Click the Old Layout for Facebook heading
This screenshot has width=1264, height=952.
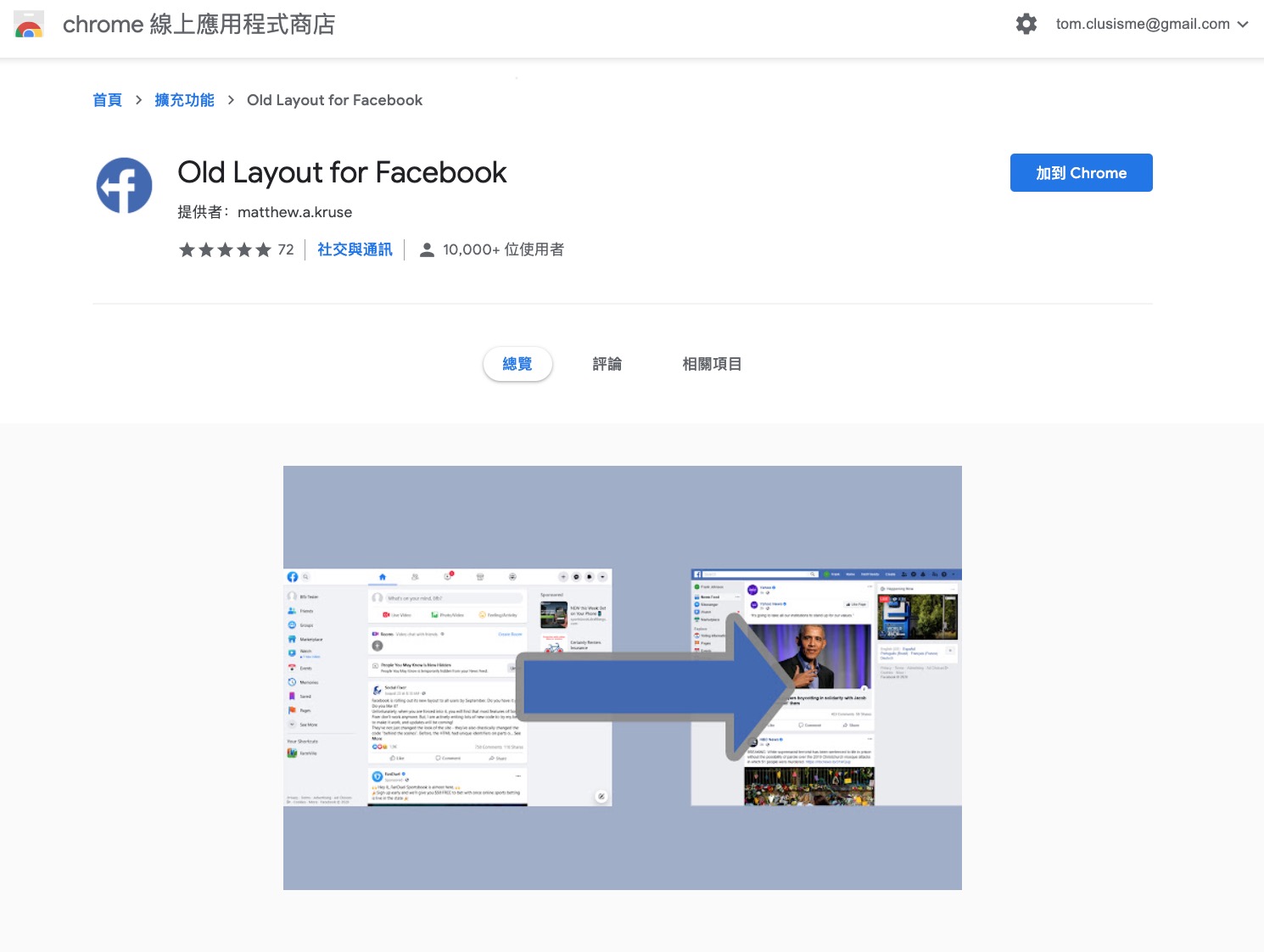point(342,173)
